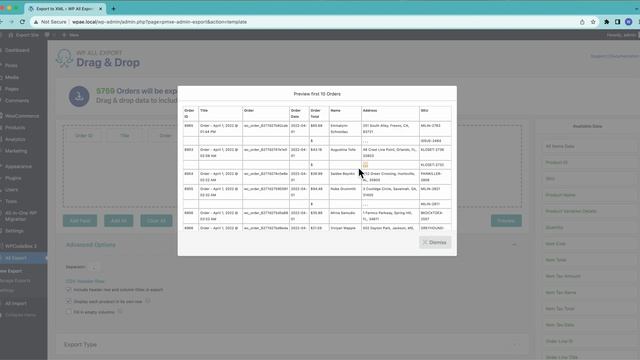Open WPCodeBox 2 in the sidebar

[x=20, y=246]
